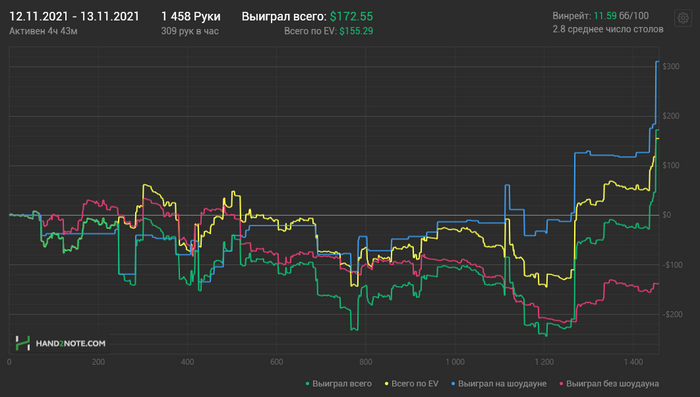Click the 600 x-axis label
The height and width of the screenshot is (397, 700).
click(276, 362)
